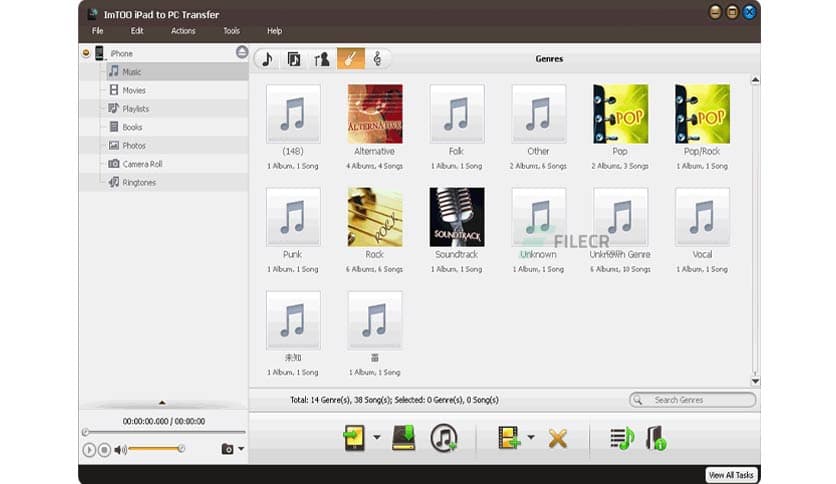Click the device information icon
The height and width of the screenshot is (484, 836).
click(x=656, y=438)
